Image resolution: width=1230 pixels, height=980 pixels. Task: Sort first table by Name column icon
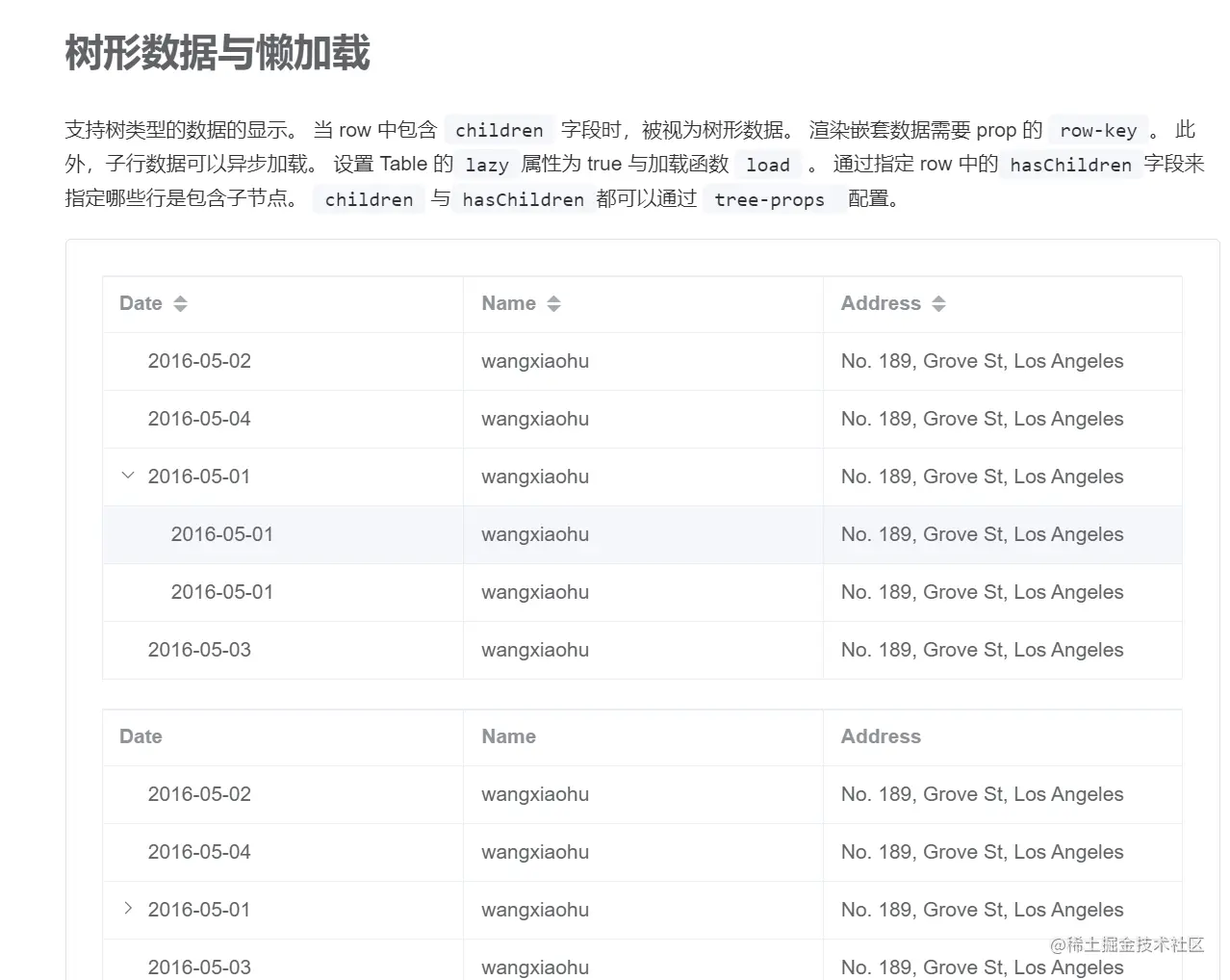point(553,304)
